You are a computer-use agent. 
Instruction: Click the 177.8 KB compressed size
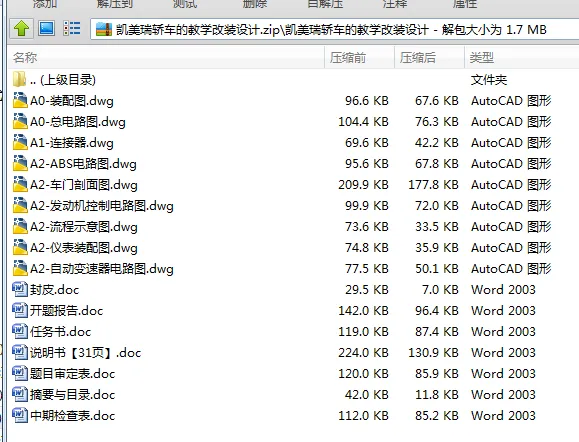[x=433, y=185]
